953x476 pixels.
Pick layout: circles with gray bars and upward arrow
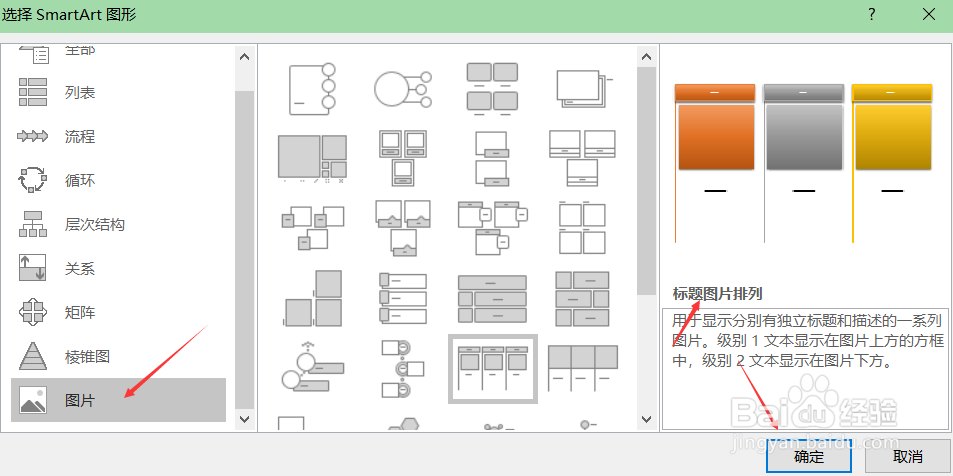click(x=312, y=367)
